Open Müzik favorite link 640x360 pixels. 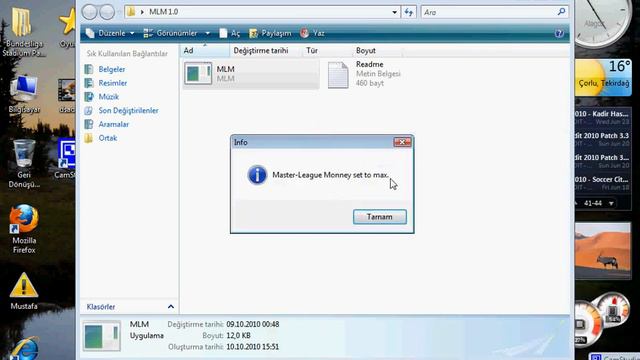click(109, 97)
